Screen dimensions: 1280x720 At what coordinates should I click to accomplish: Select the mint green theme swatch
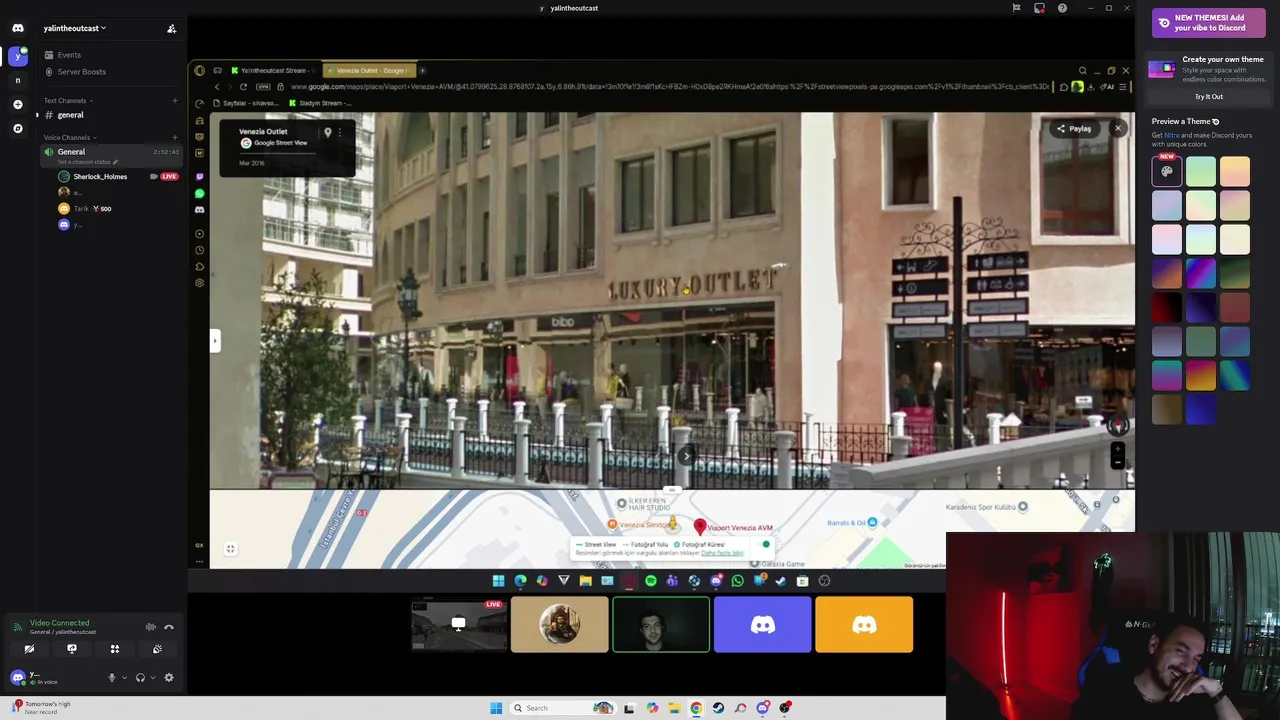[x=1201, y=172]
